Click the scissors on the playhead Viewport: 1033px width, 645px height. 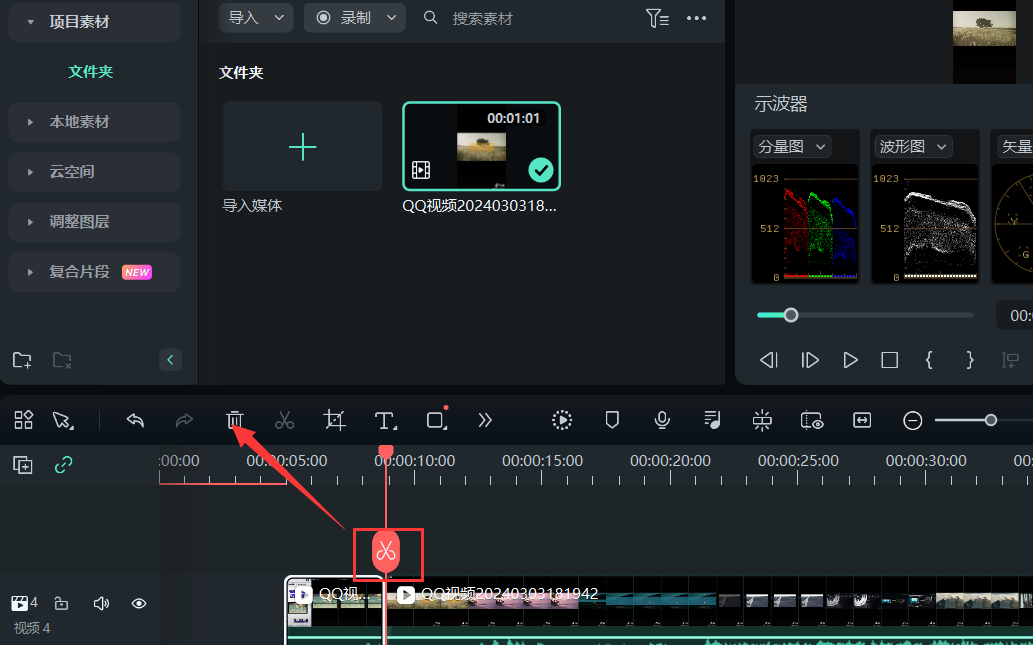point(386,551)
